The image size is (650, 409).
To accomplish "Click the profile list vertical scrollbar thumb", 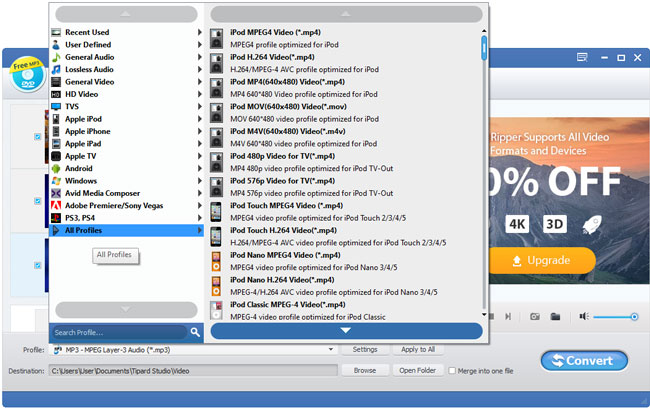I will tap(484, 48).
